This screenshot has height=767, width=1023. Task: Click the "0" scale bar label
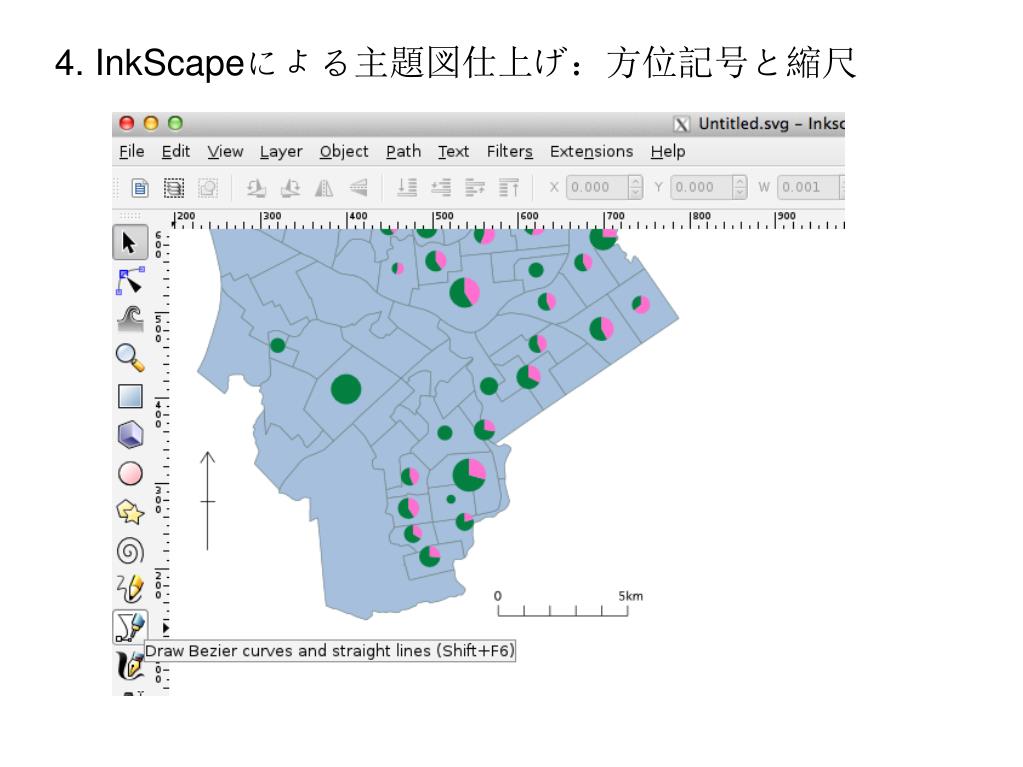pos(498,596)
